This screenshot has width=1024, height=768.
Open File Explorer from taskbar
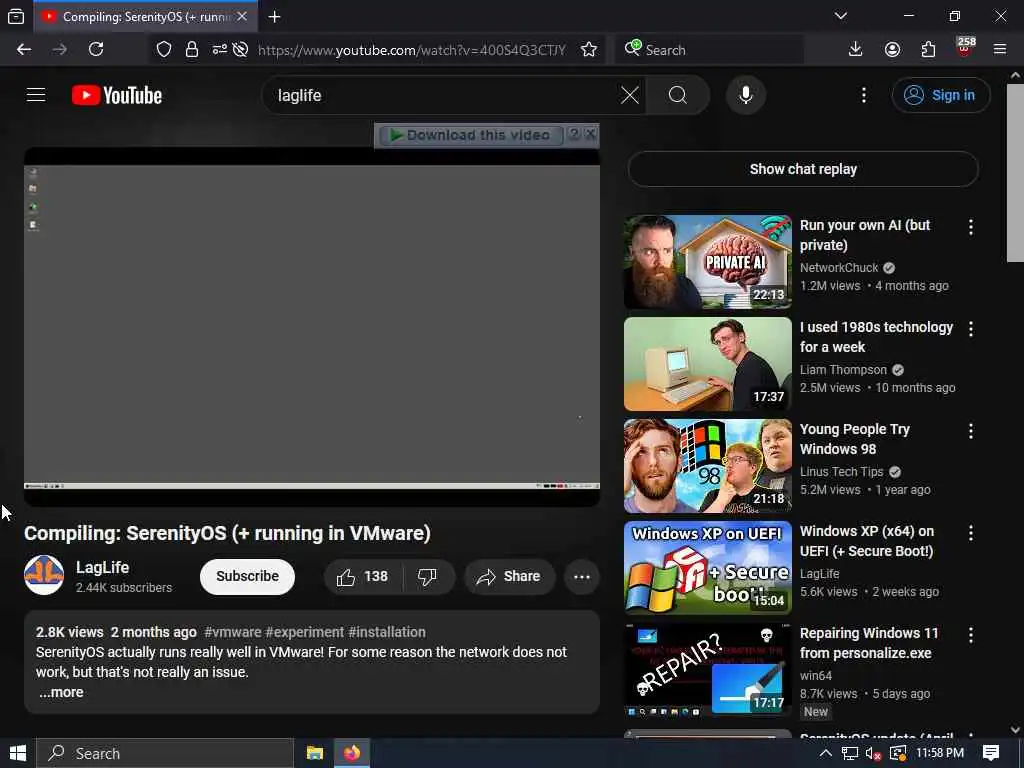(315, 753)
